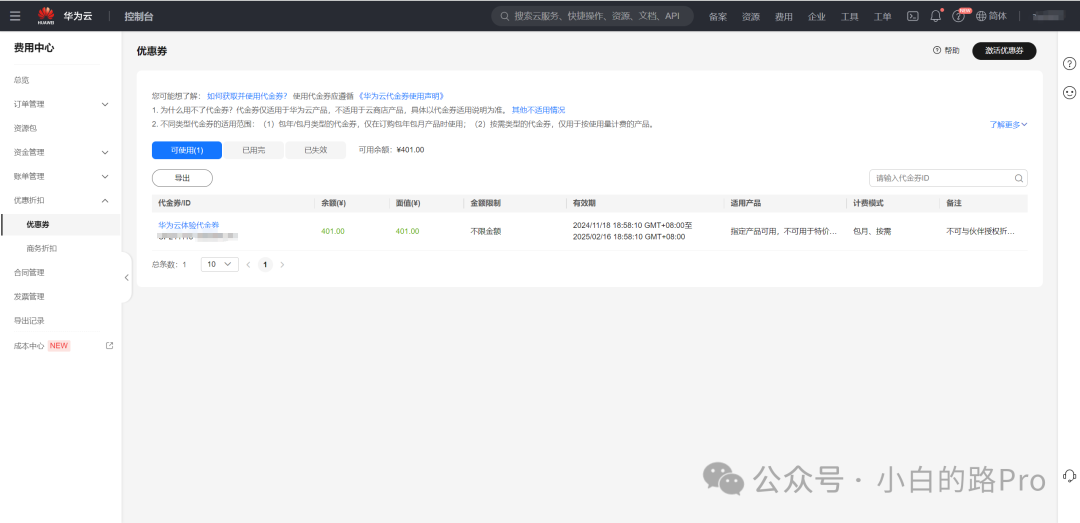This screenshot has height=523, width=1080.
Task: Switch to the 已用完 tab
Action: (253, 150)
